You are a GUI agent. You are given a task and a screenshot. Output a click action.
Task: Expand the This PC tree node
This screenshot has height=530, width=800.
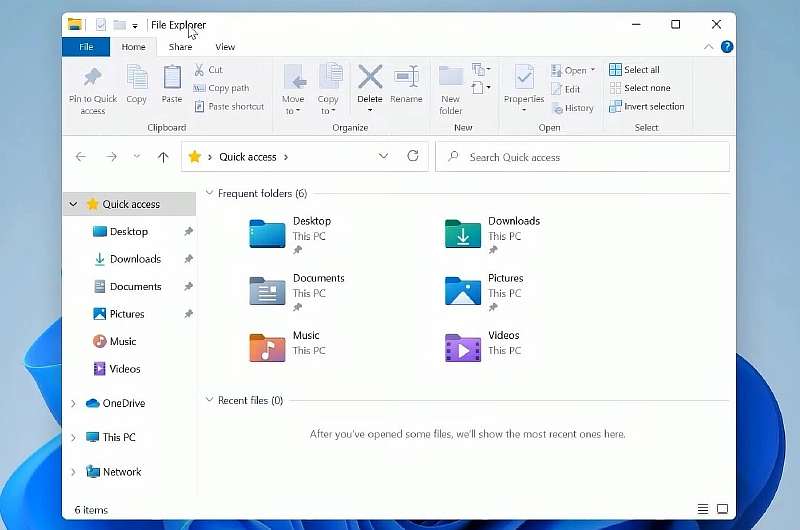pos(73,438)
